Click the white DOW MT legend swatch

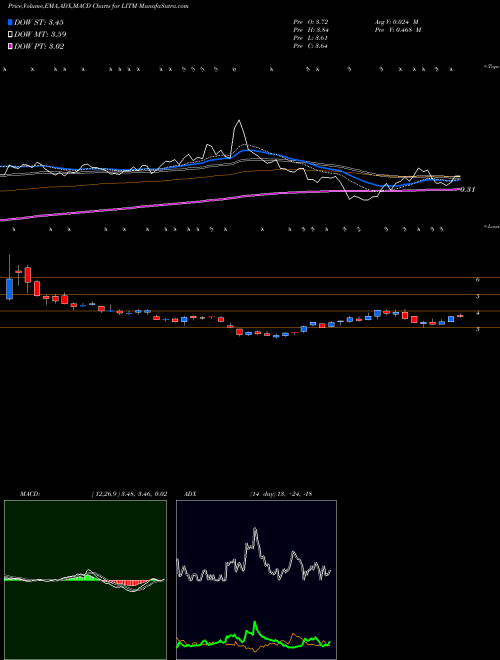coord(10,35)
